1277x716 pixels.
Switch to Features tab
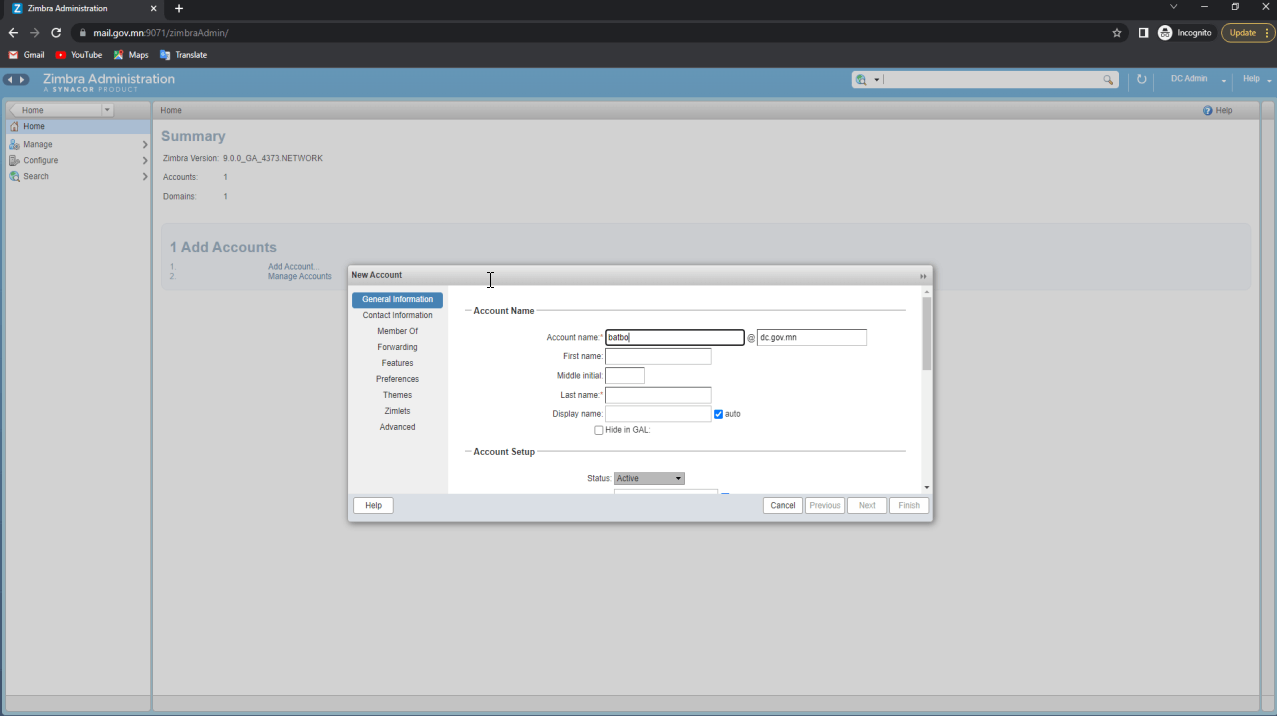(x=397, y=364)
